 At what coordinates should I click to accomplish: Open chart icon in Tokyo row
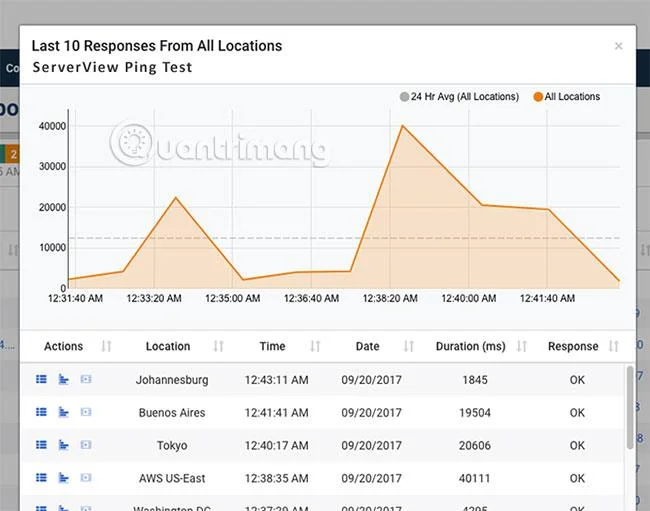click(63, 445)
